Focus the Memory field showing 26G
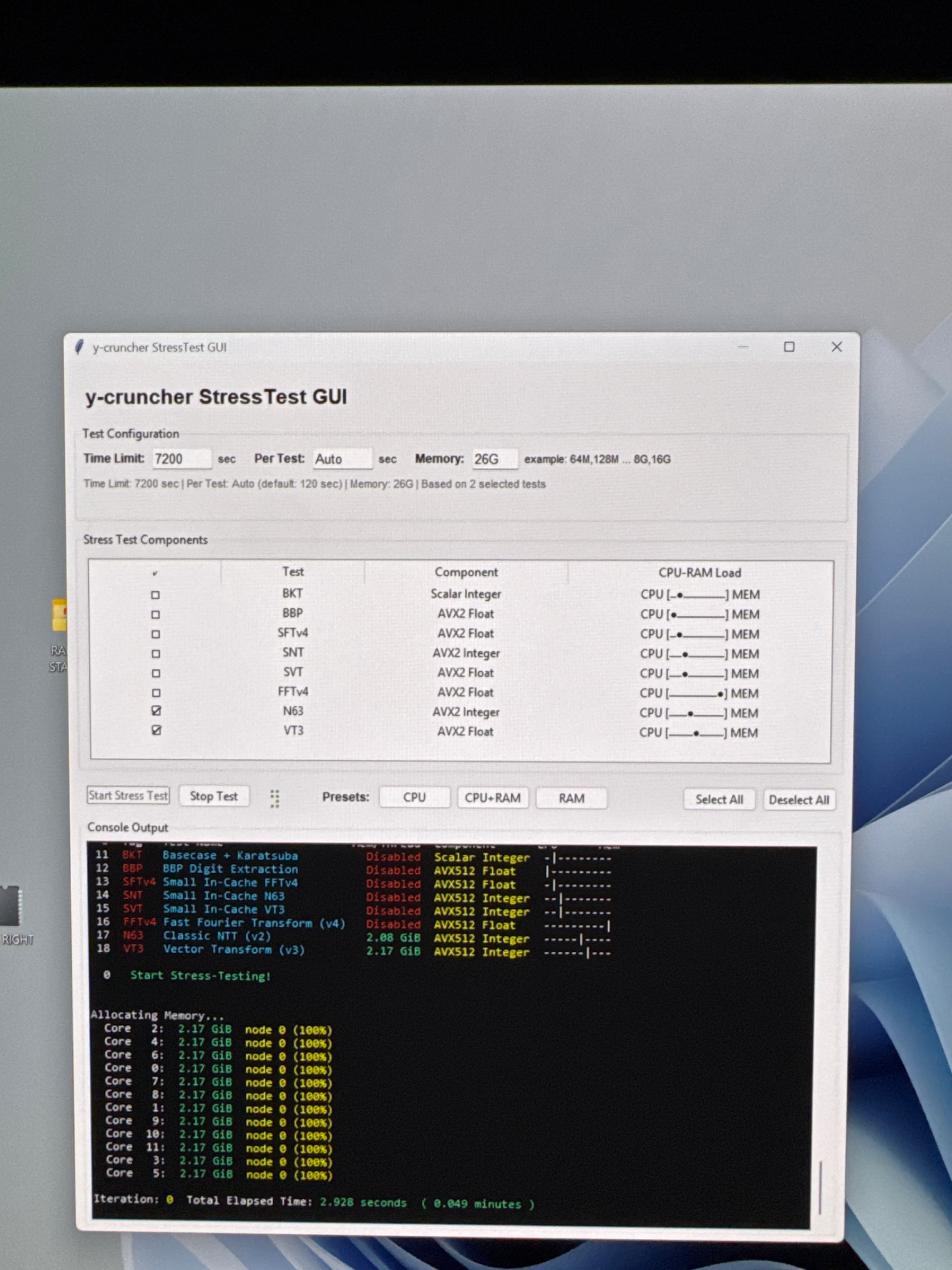The height and width of the screenshot is (1270, 952). point(495,459)
